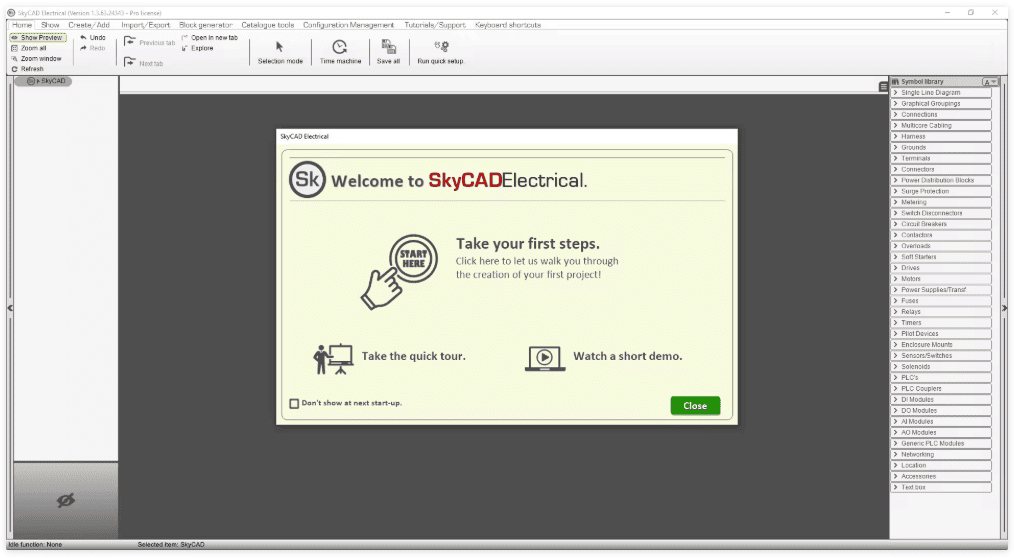Click the Save all icon
This screenshot has height=558, width=1014.
click(x=388, y=47)
